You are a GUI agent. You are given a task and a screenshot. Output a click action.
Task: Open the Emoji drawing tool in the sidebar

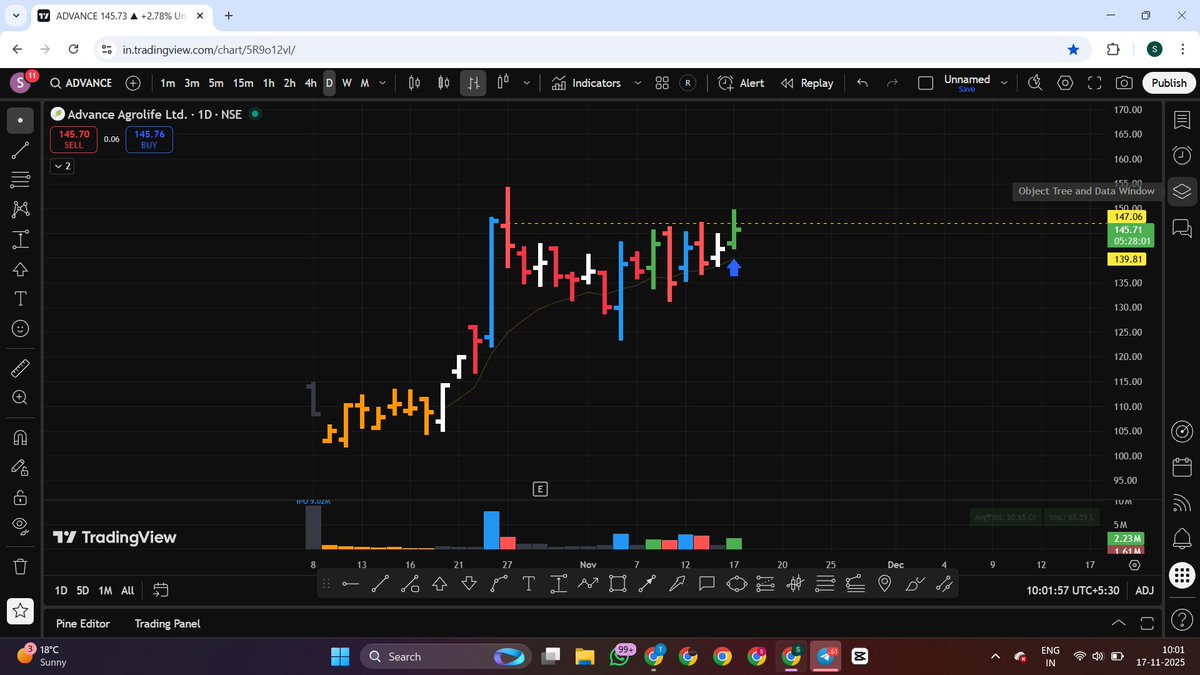[20, 328]
